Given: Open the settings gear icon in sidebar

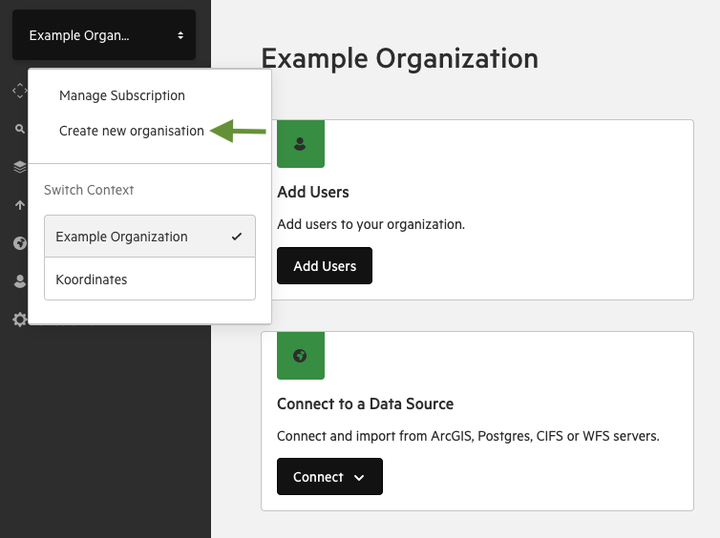Looking at the screenshot, I should [x=20, y=319].
